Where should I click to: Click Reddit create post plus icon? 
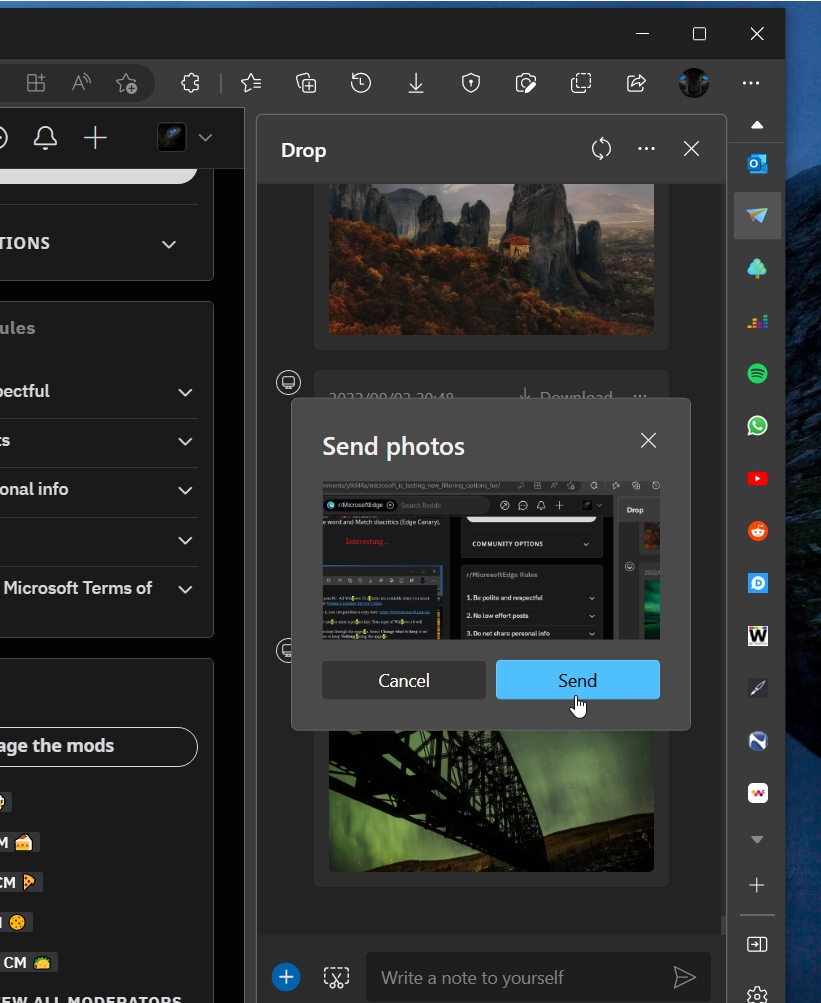coord(95,138)
